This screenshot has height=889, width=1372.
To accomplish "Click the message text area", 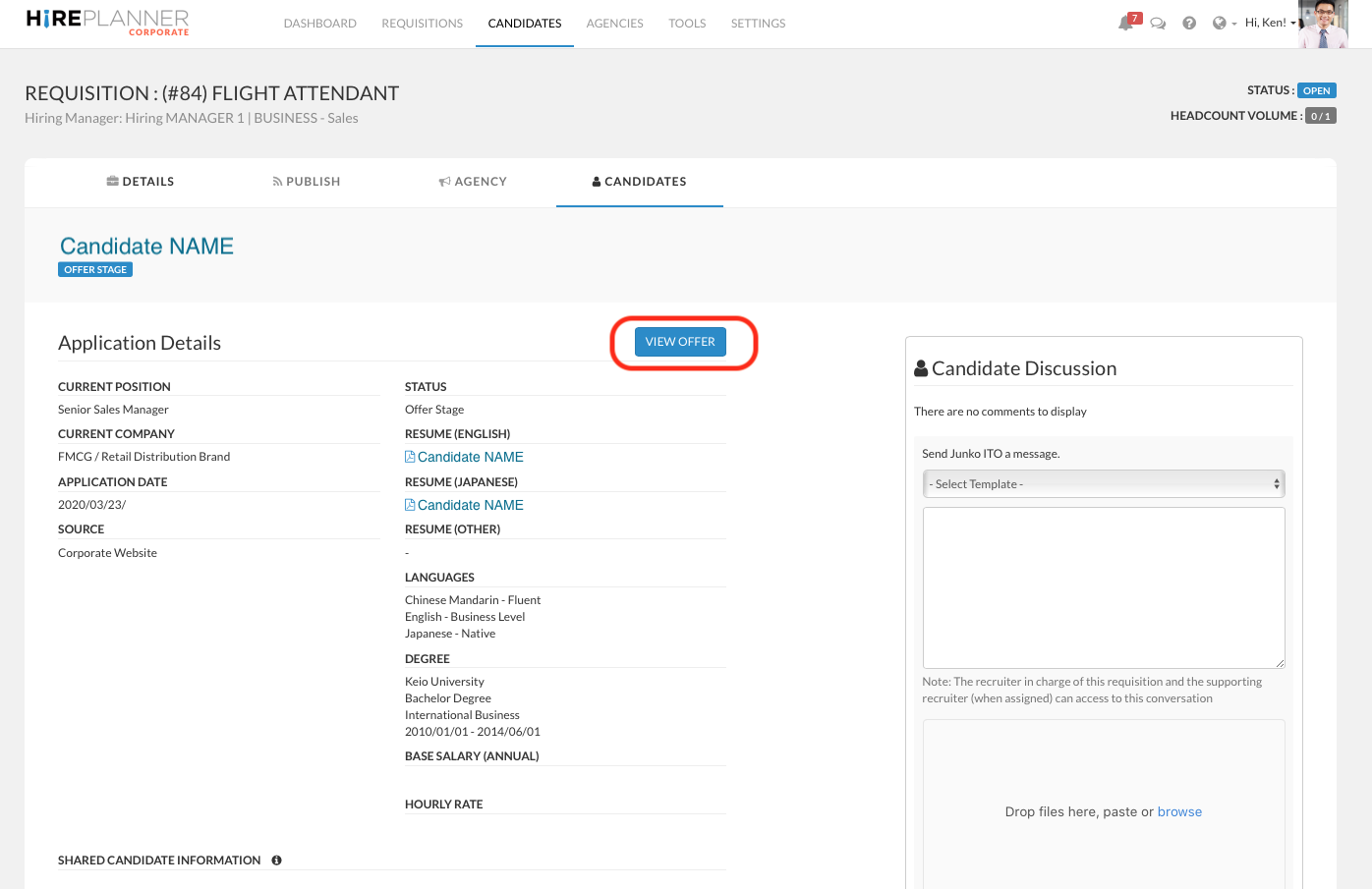I will [x=1103, y=587].
